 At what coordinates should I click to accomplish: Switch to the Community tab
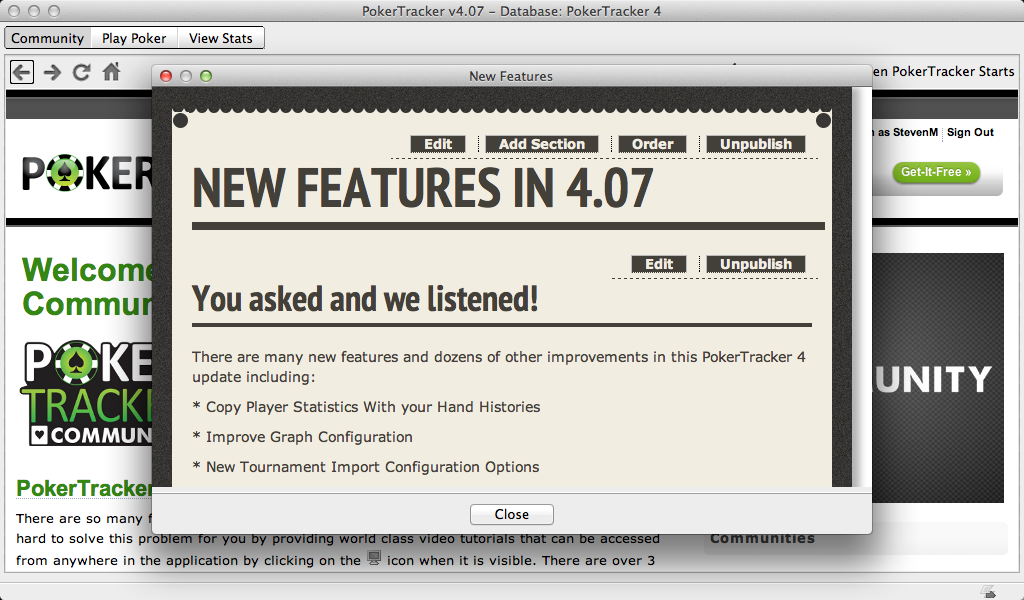[48, 38]
